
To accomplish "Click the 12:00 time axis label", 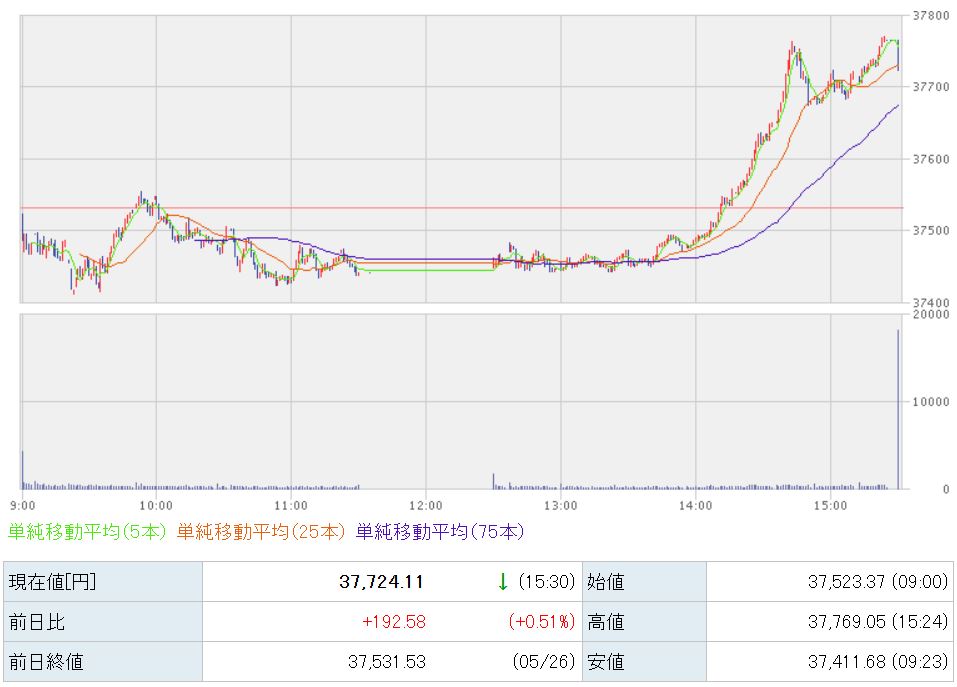I will coord(425,506).
